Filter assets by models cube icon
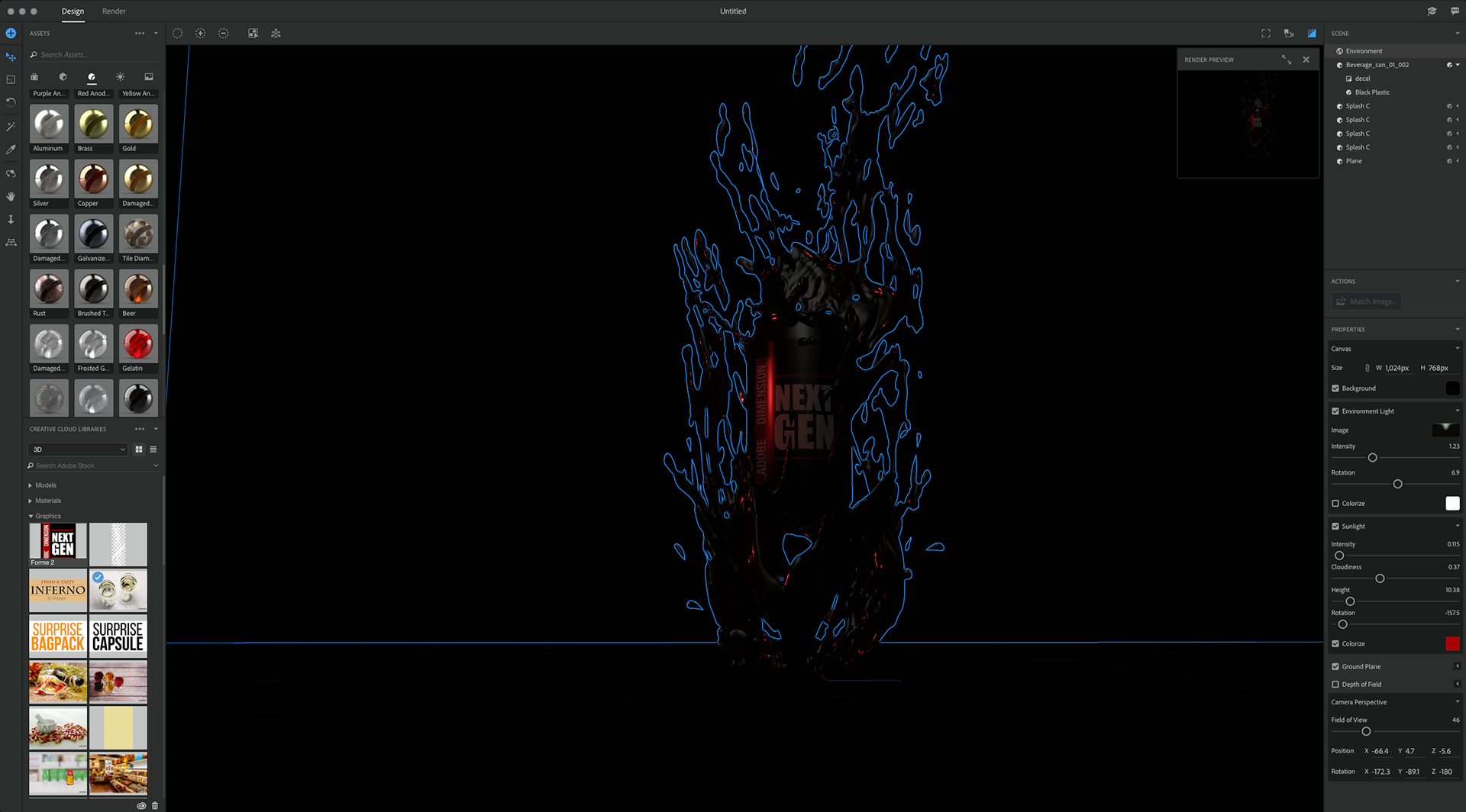Image resolution: width=1466 pixels, height=812 pixels. point(63,77)
